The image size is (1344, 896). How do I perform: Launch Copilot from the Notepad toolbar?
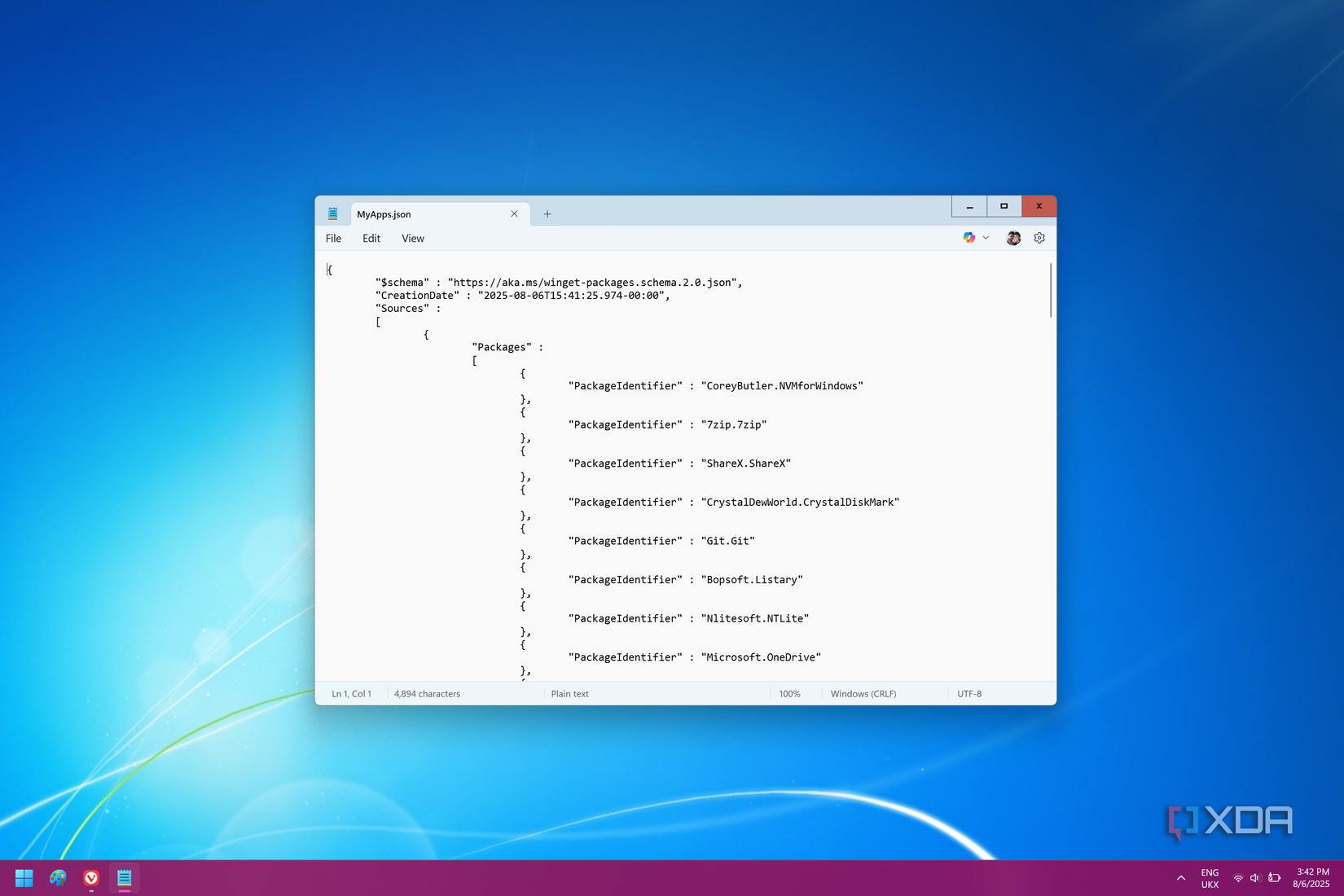pyautogui.click(x=968, y=237)
